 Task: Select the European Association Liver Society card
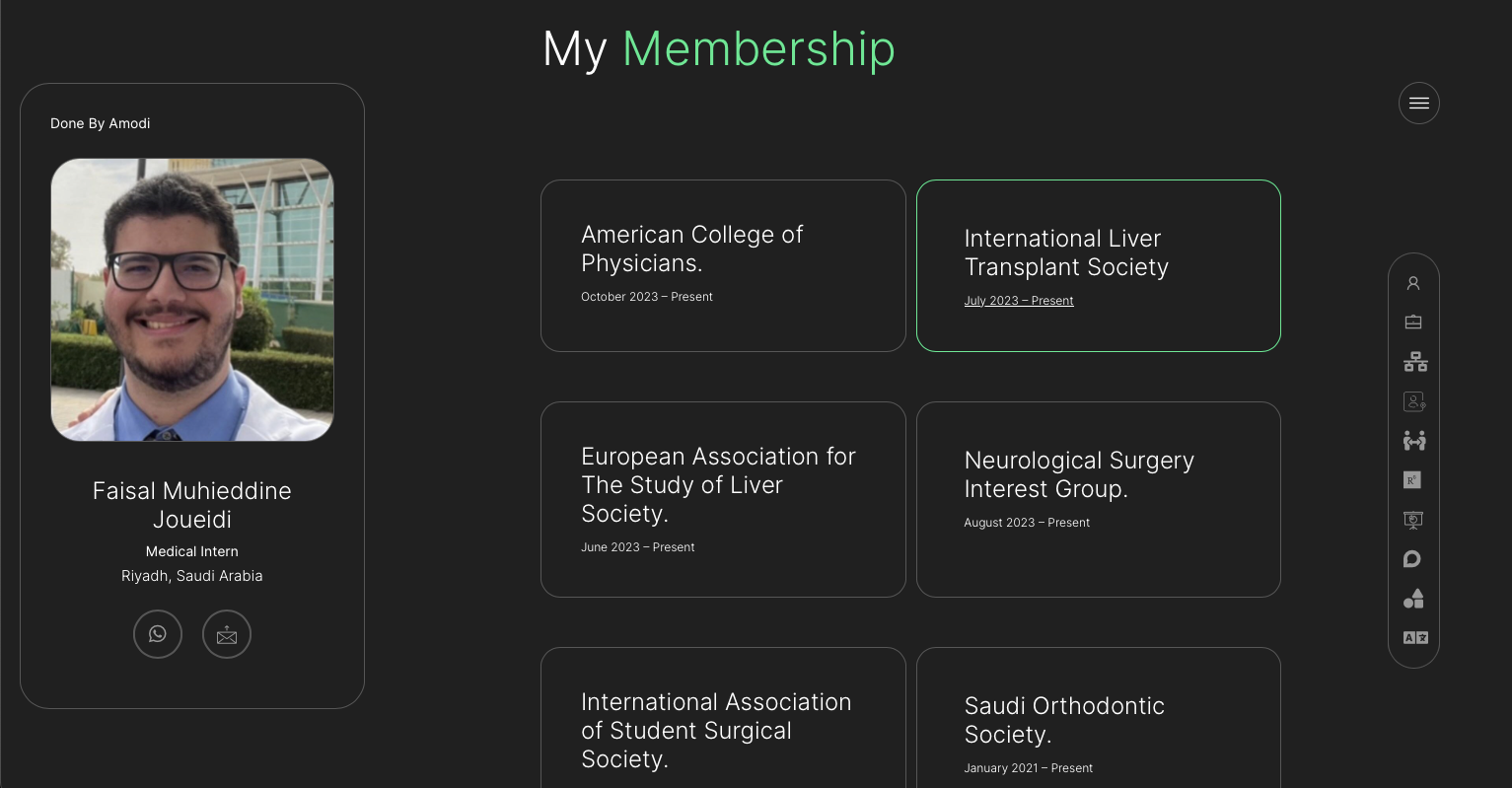(723, 498)
